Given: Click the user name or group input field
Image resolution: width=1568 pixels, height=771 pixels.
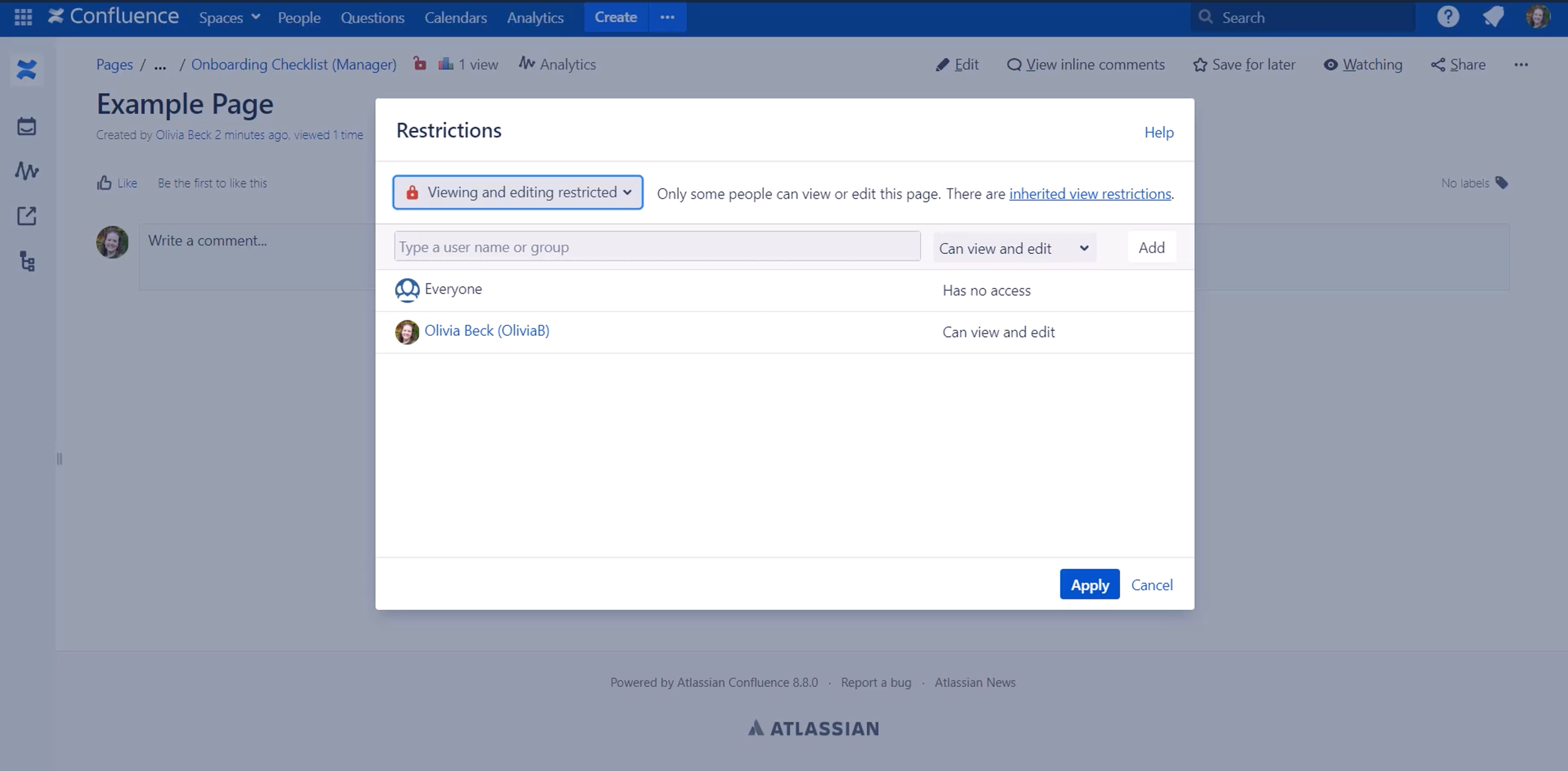Looking at the screenshot, I should [x=656, y=246].
